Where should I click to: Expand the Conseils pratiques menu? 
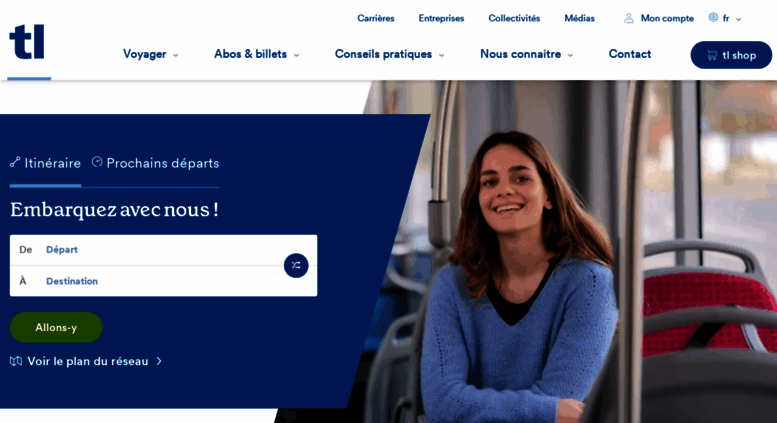click(x=389, y=54)
